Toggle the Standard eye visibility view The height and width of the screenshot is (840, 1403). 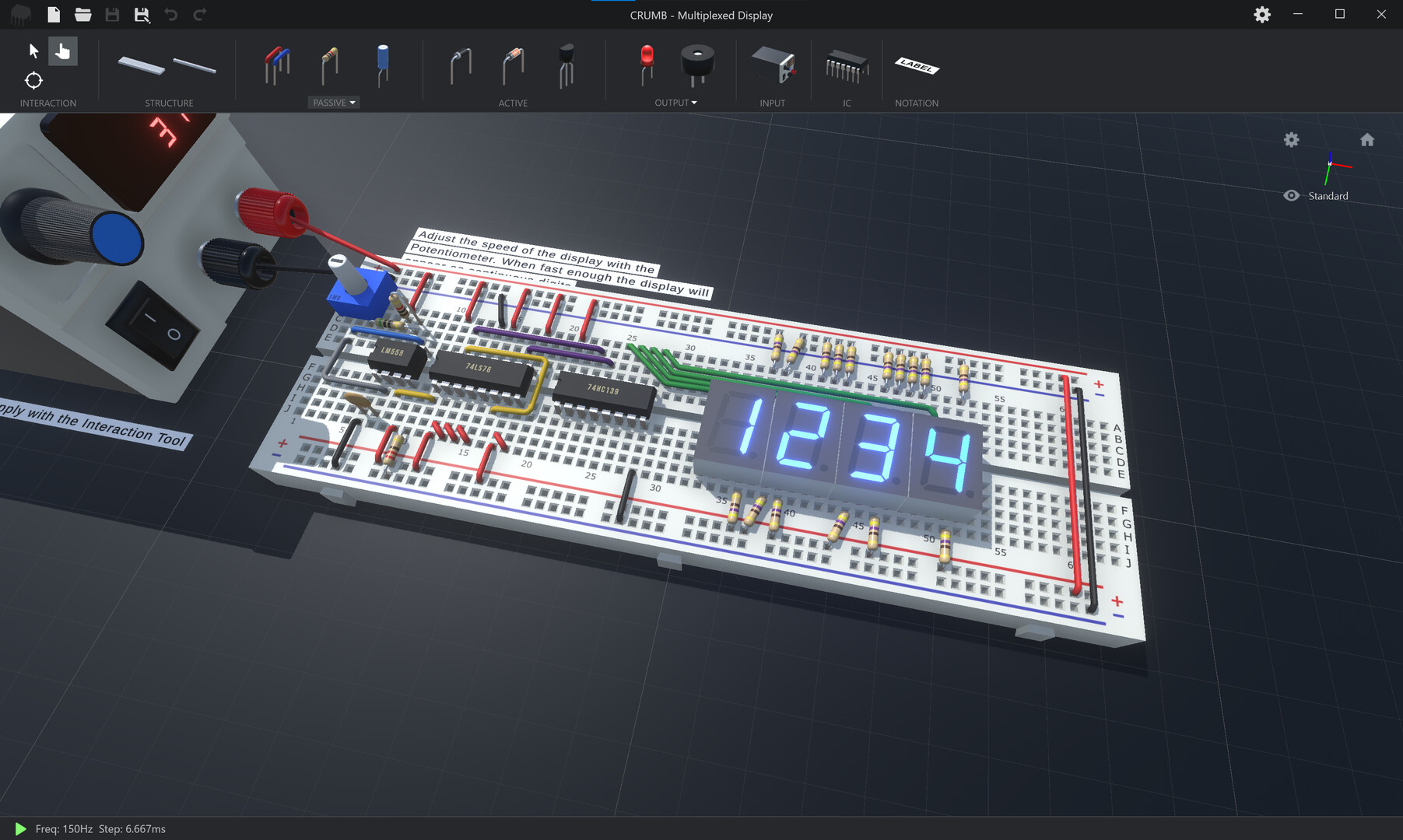(1292, 195)
